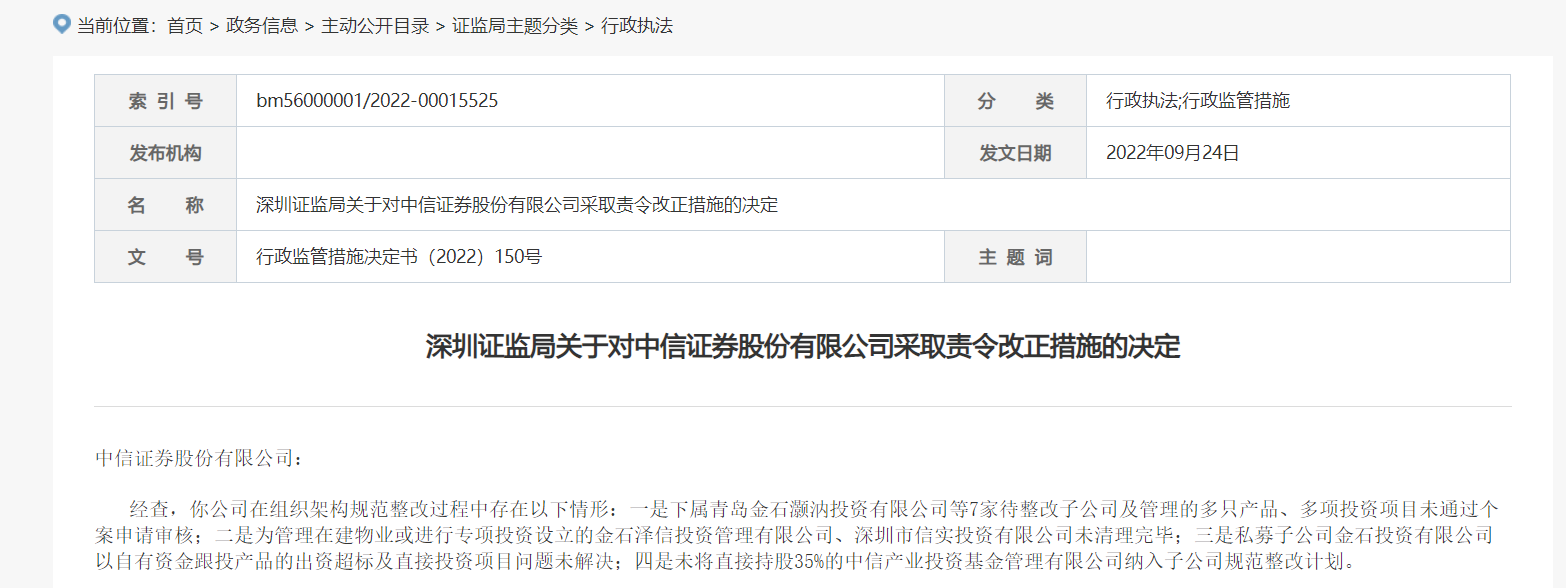Click the bold article headline
Viewport: 1566px width, 588px height.
(803, 347)
